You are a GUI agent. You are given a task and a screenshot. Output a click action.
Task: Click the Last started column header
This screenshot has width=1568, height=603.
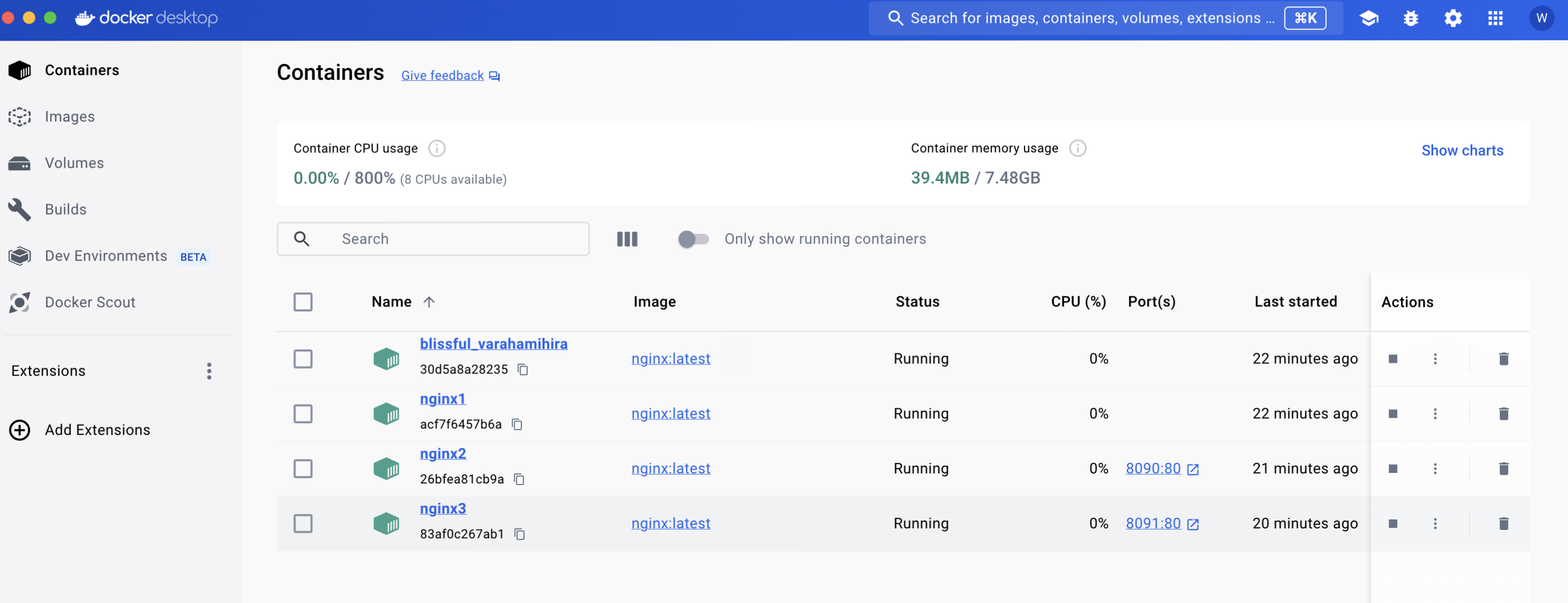[1295, 301]
